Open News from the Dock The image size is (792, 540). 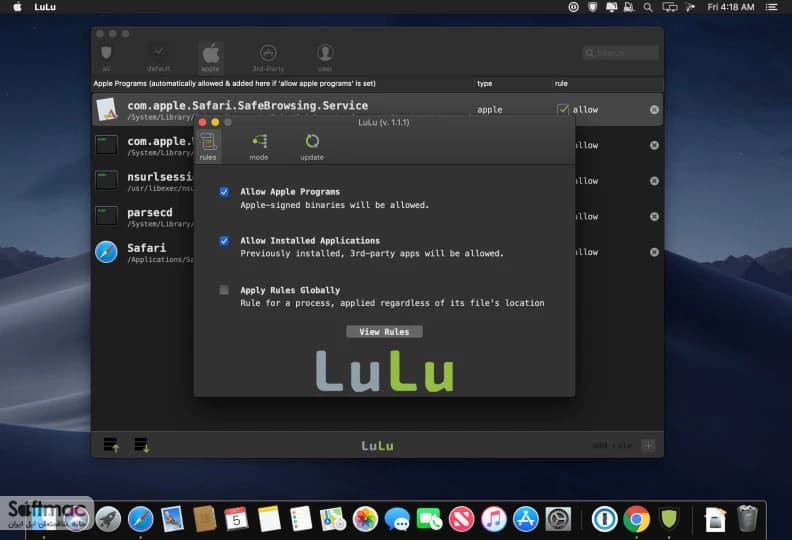click(x=462, y=519)
